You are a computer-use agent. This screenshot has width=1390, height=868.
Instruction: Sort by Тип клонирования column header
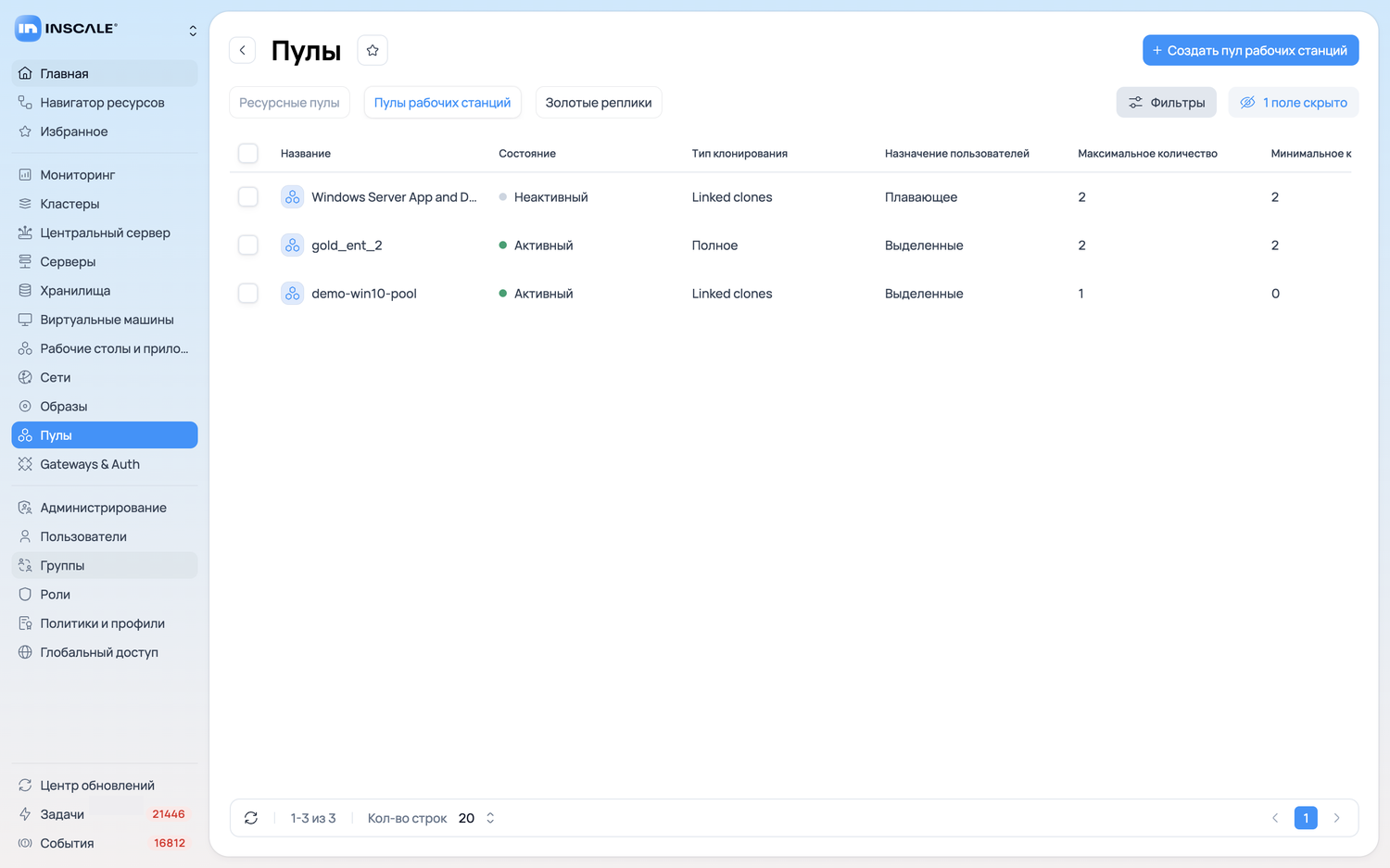click(x=739, y=154)
